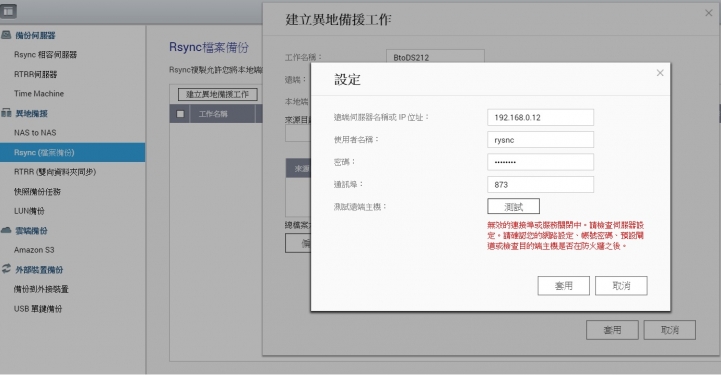Screen dimensions: 721x375
Task: Open 備份到外接裝置 in sidebar
Action: [41, 289]
